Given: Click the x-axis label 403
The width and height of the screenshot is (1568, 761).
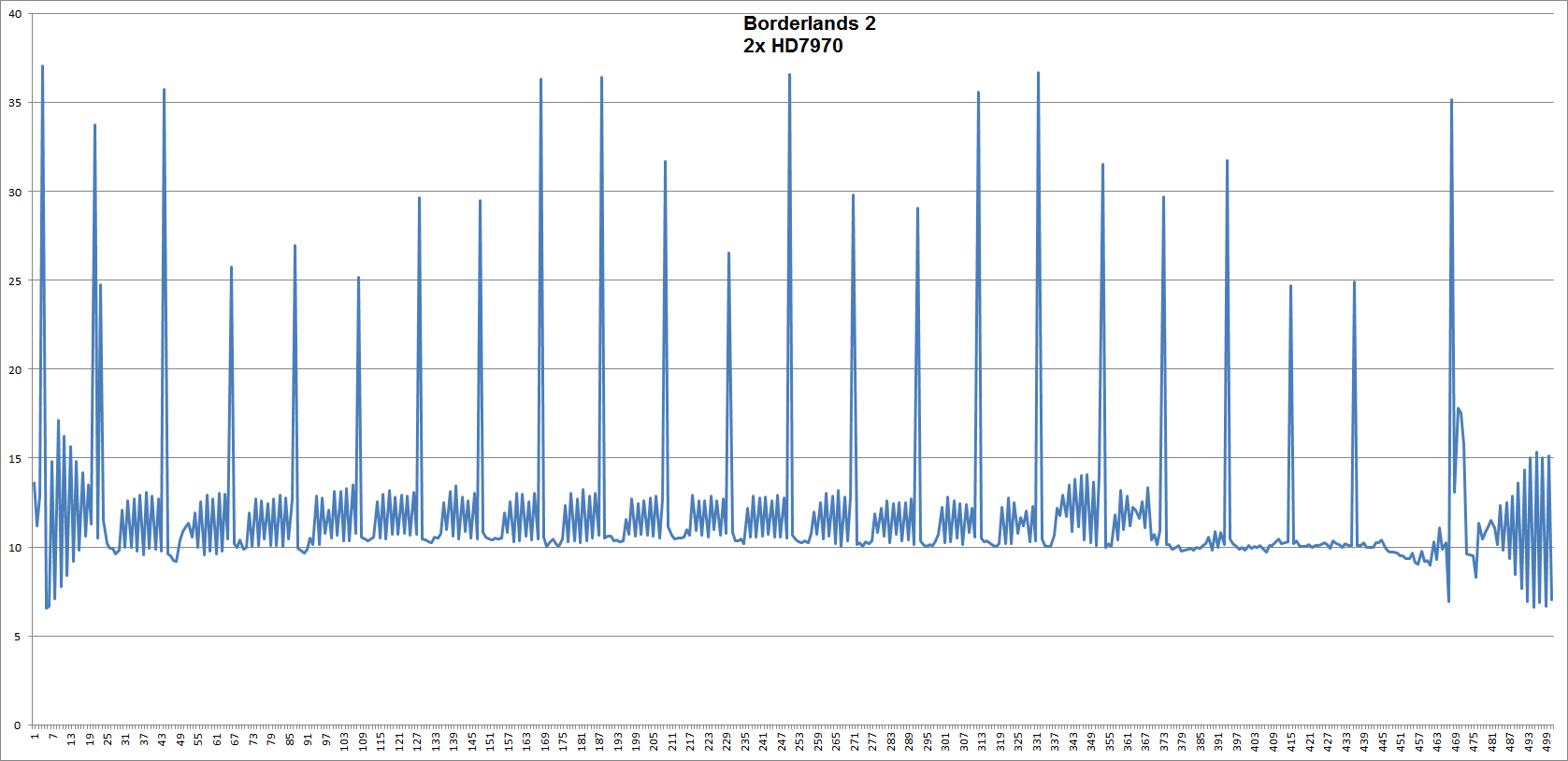Looking at the screenshot, I should coord(1256,741).
